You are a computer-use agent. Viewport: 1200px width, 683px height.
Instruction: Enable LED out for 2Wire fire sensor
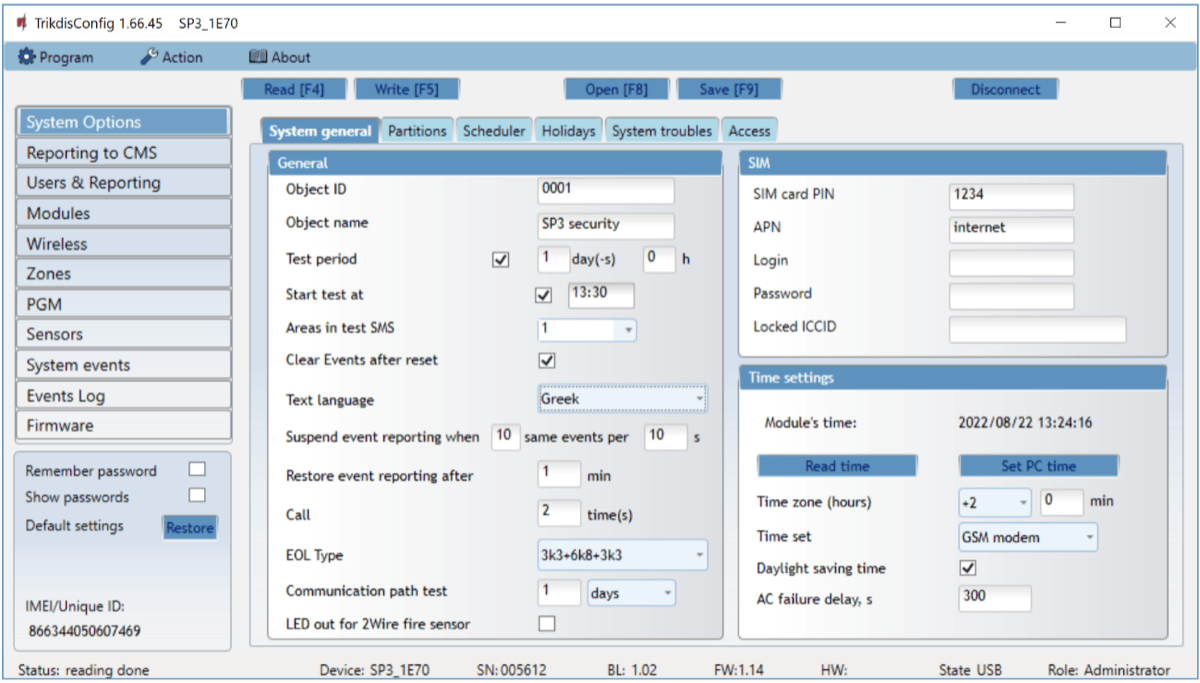click(547, 624)
